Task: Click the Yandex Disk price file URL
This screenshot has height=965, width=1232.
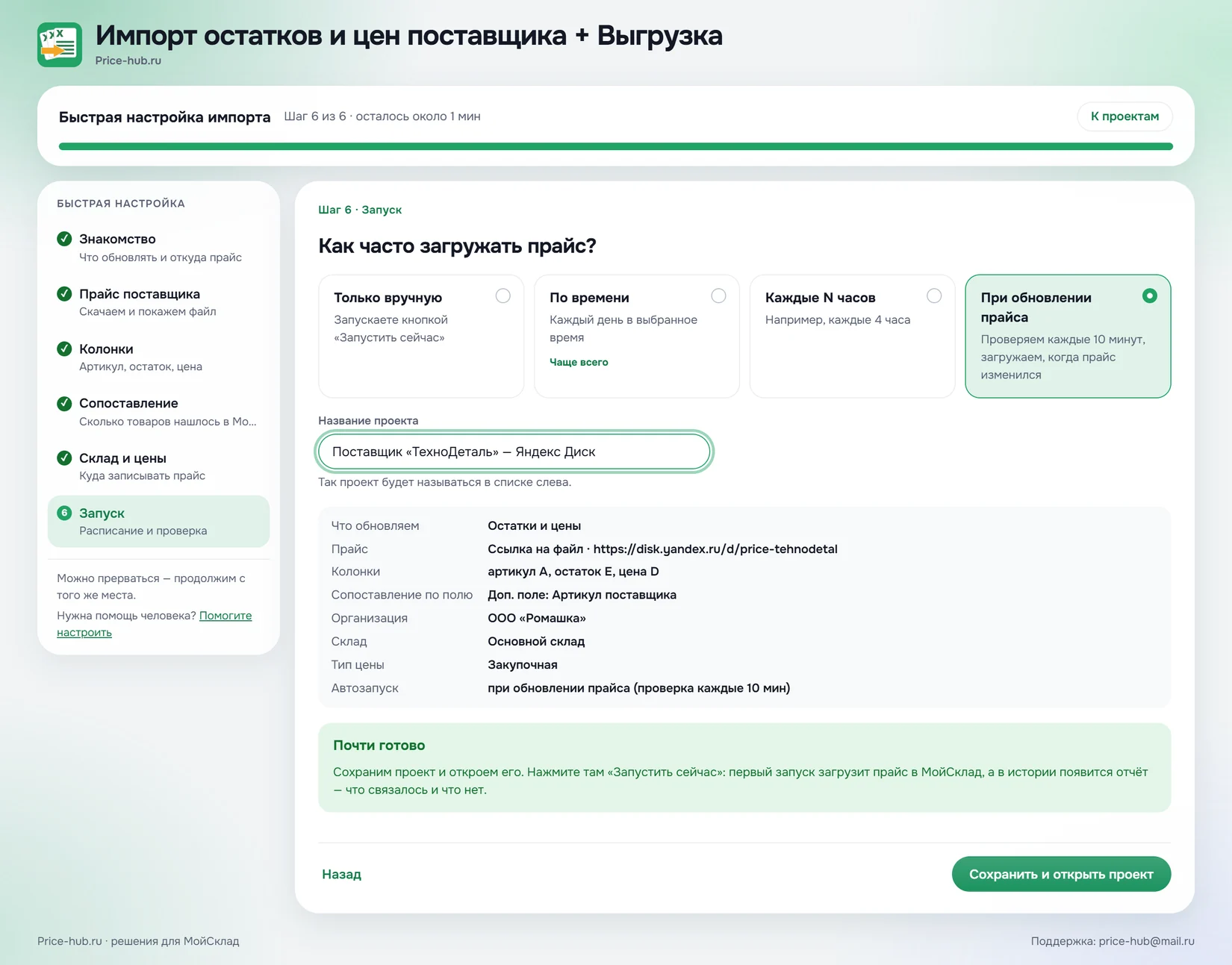Action: pos(715,549)
